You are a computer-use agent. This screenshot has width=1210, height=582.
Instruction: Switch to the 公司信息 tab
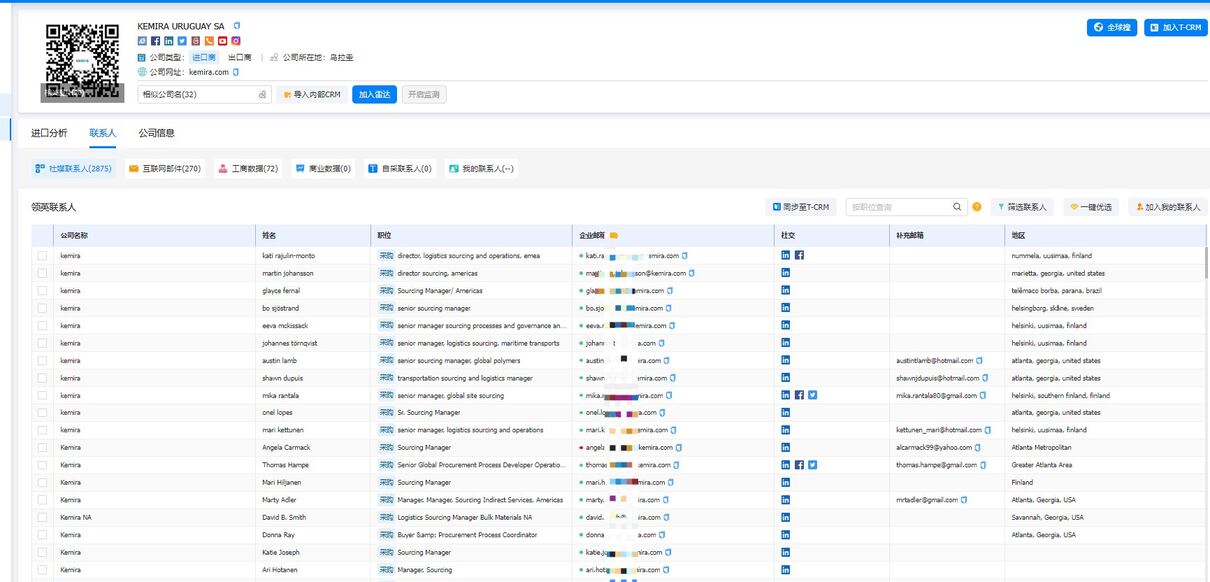[x=156, y=133]
